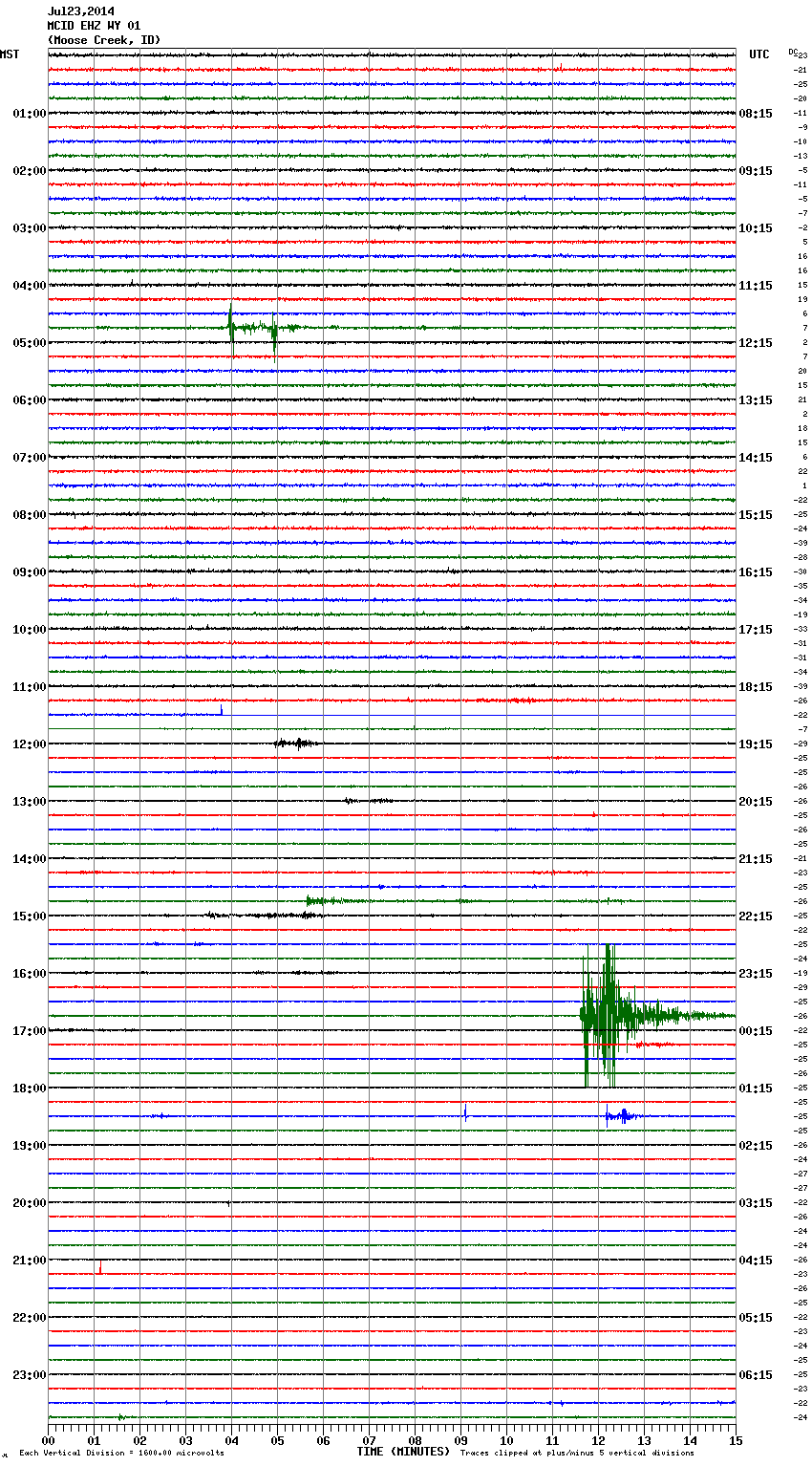Click minute tick 15 on the bottom axis
Screen dimensions: 812x1466
(x=736, y=1439)
